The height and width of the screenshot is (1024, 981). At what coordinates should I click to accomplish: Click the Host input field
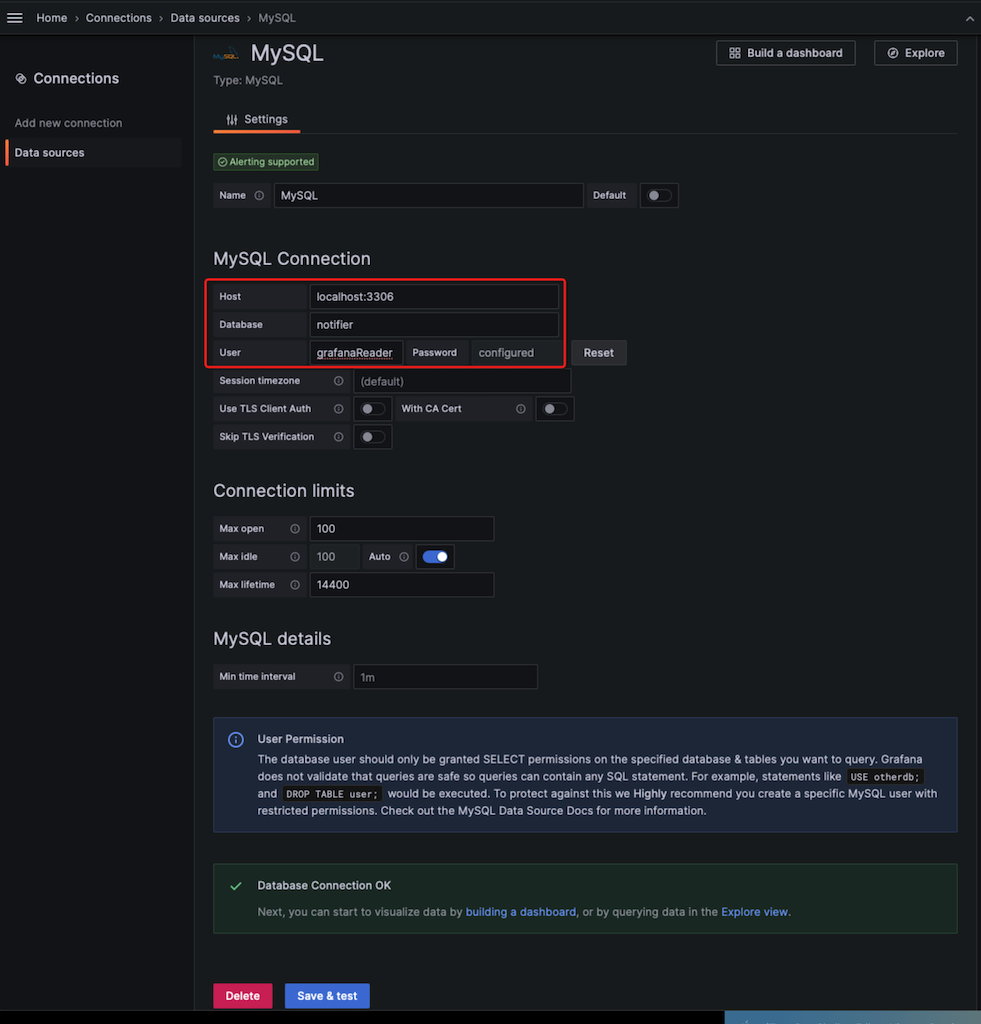[x=434, y=296]
